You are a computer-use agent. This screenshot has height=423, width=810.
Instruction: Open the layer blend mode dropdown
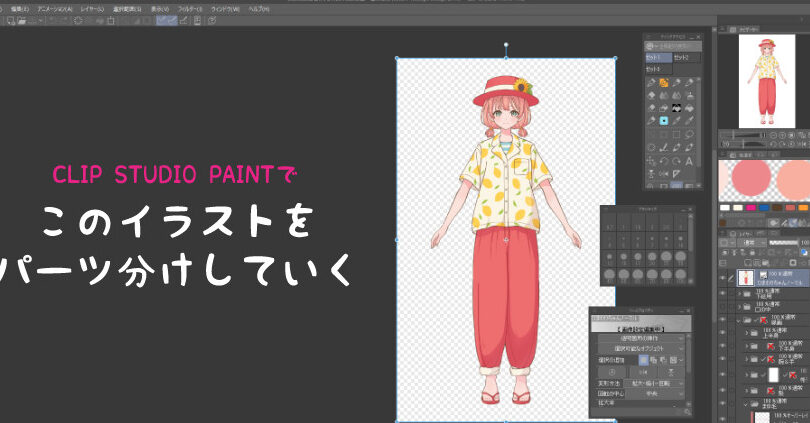tap(752, 242)
